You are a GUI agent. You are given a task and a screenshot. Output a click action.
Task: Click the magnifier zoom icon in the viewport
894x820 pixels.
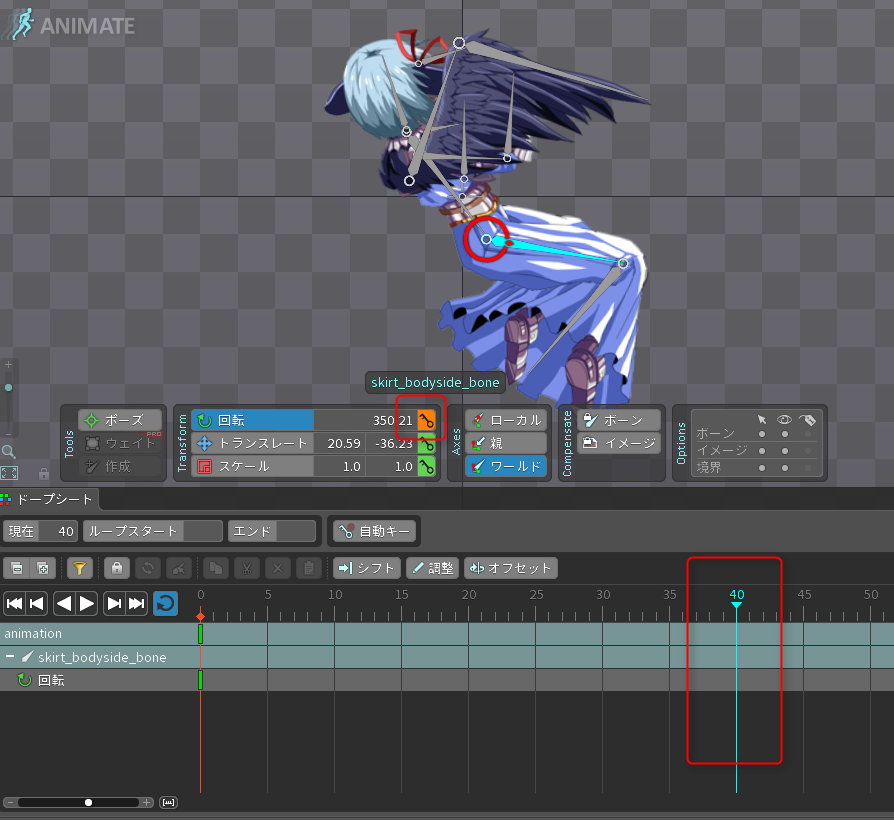9,452
